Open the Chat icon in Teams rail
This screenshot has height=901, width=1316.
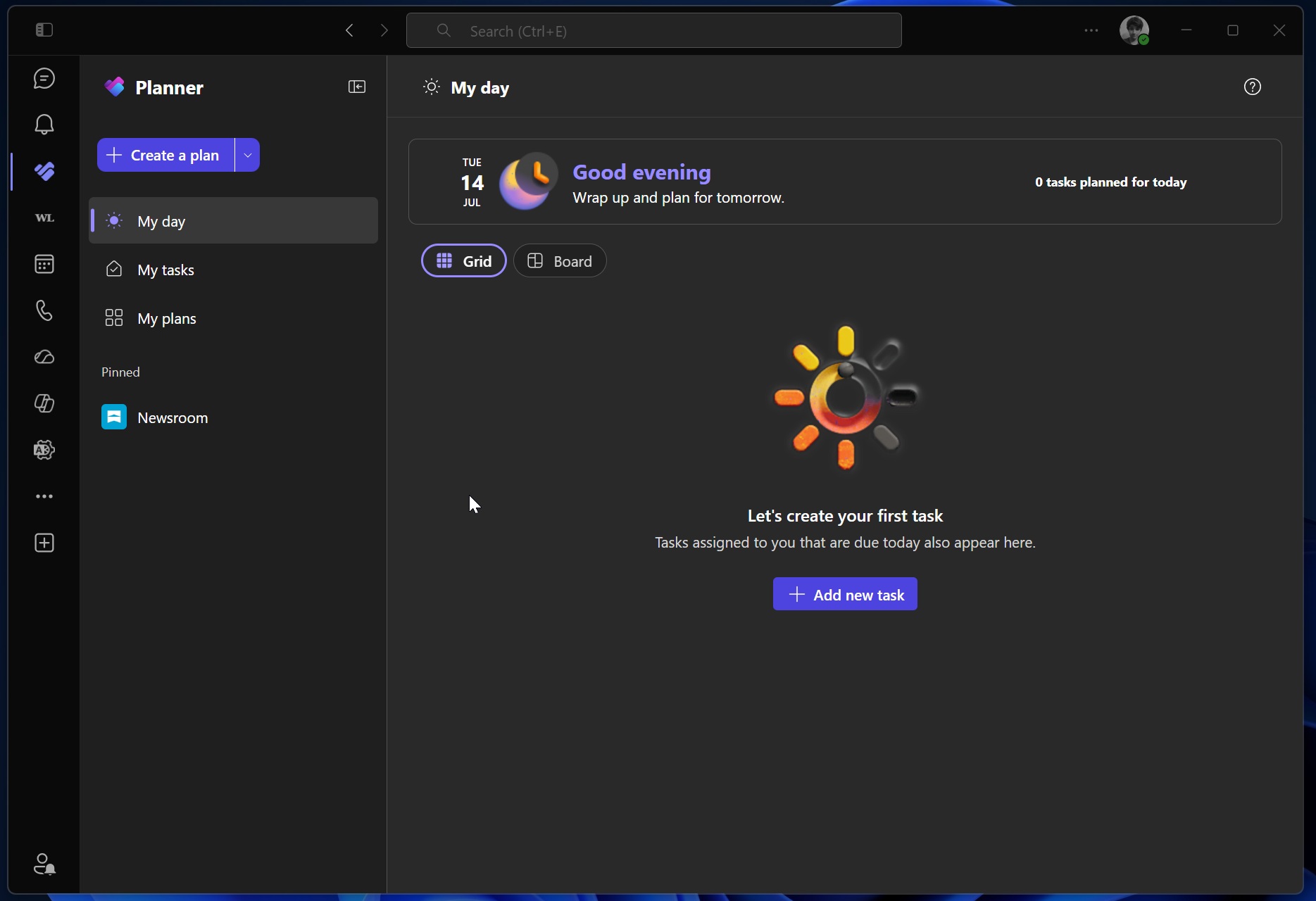(44, 78)
